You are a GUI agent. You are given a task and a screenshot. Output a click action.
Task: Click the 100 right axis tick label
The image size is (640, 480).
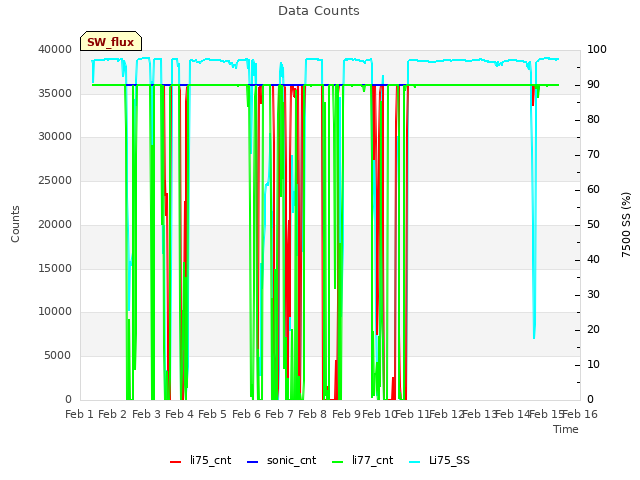597,49
